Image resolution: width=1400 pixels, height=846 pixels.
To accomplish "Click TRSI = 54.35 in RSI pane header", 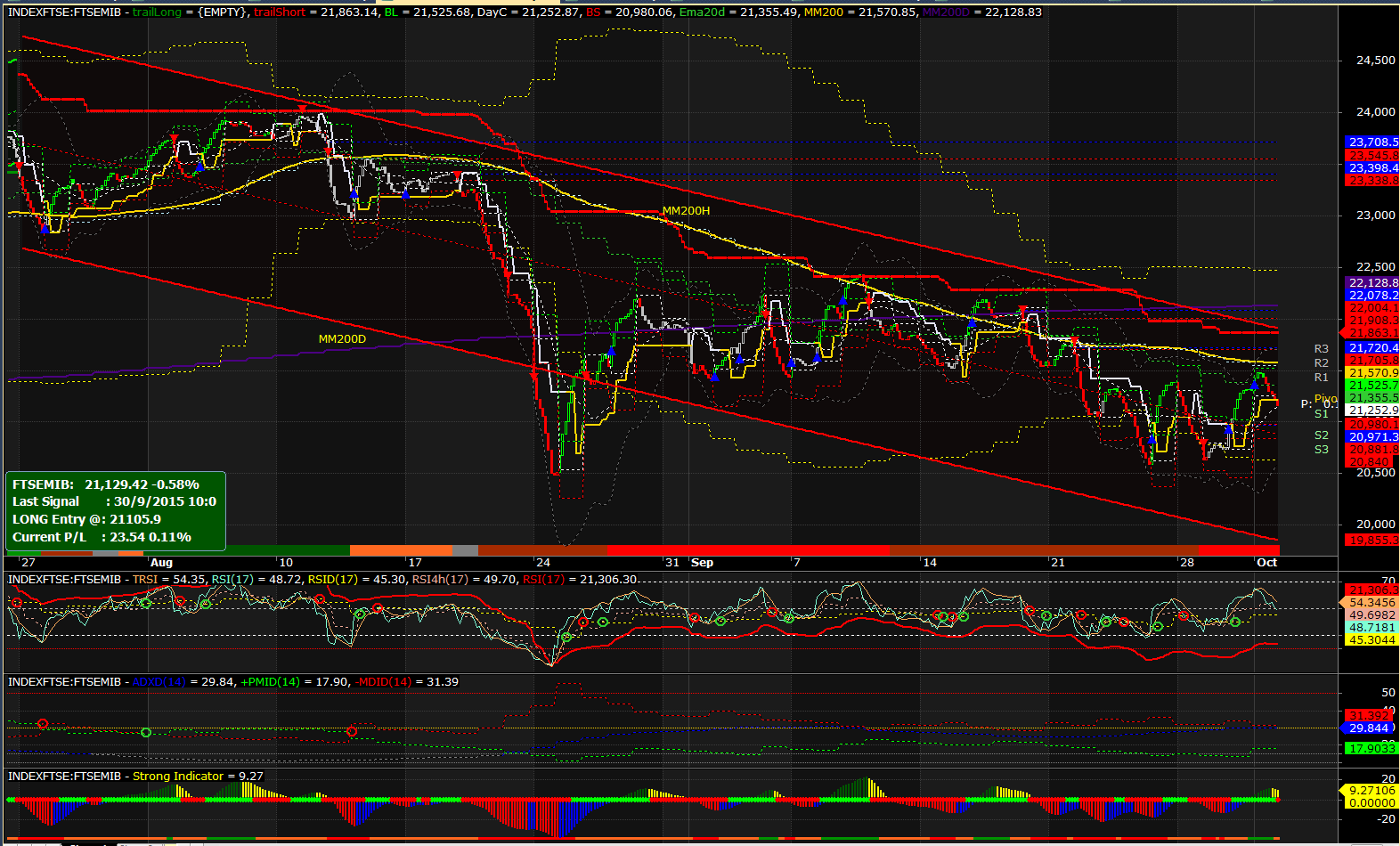I will click(x=168, y=580).
